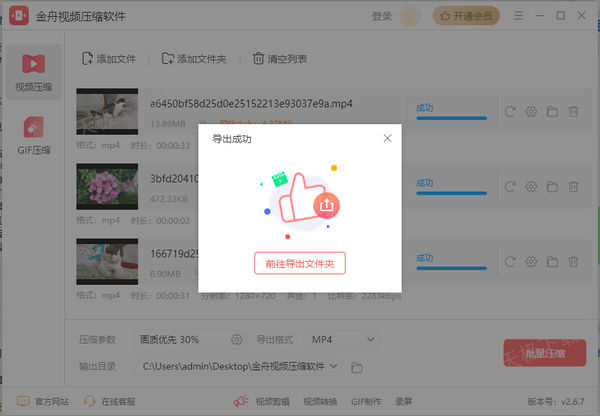
Task: Open output folder for 3bfd2041 video
Action: point(552,187)
